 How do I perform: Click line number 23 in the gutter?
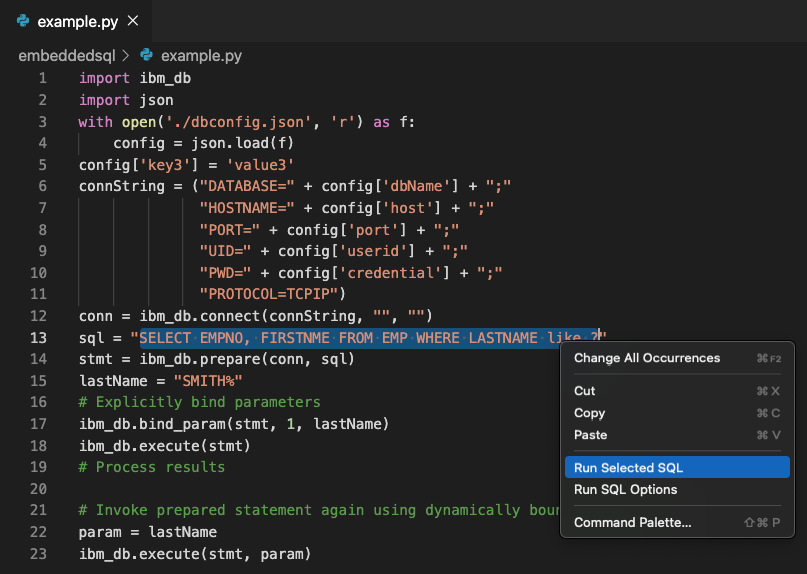coord(39,554)
